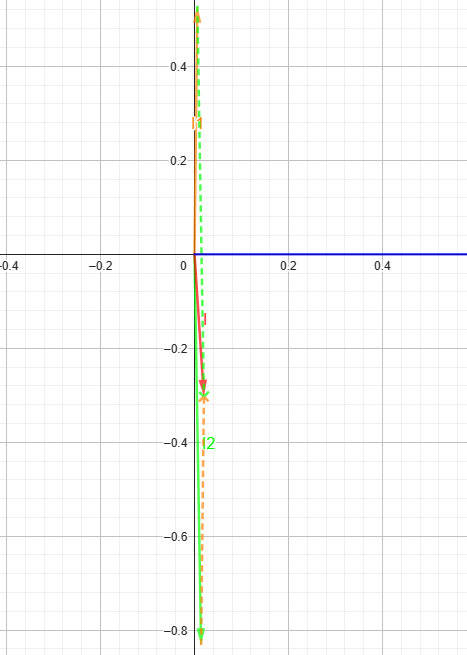Select the origin 0 label
467x655 pixels.
183,266
